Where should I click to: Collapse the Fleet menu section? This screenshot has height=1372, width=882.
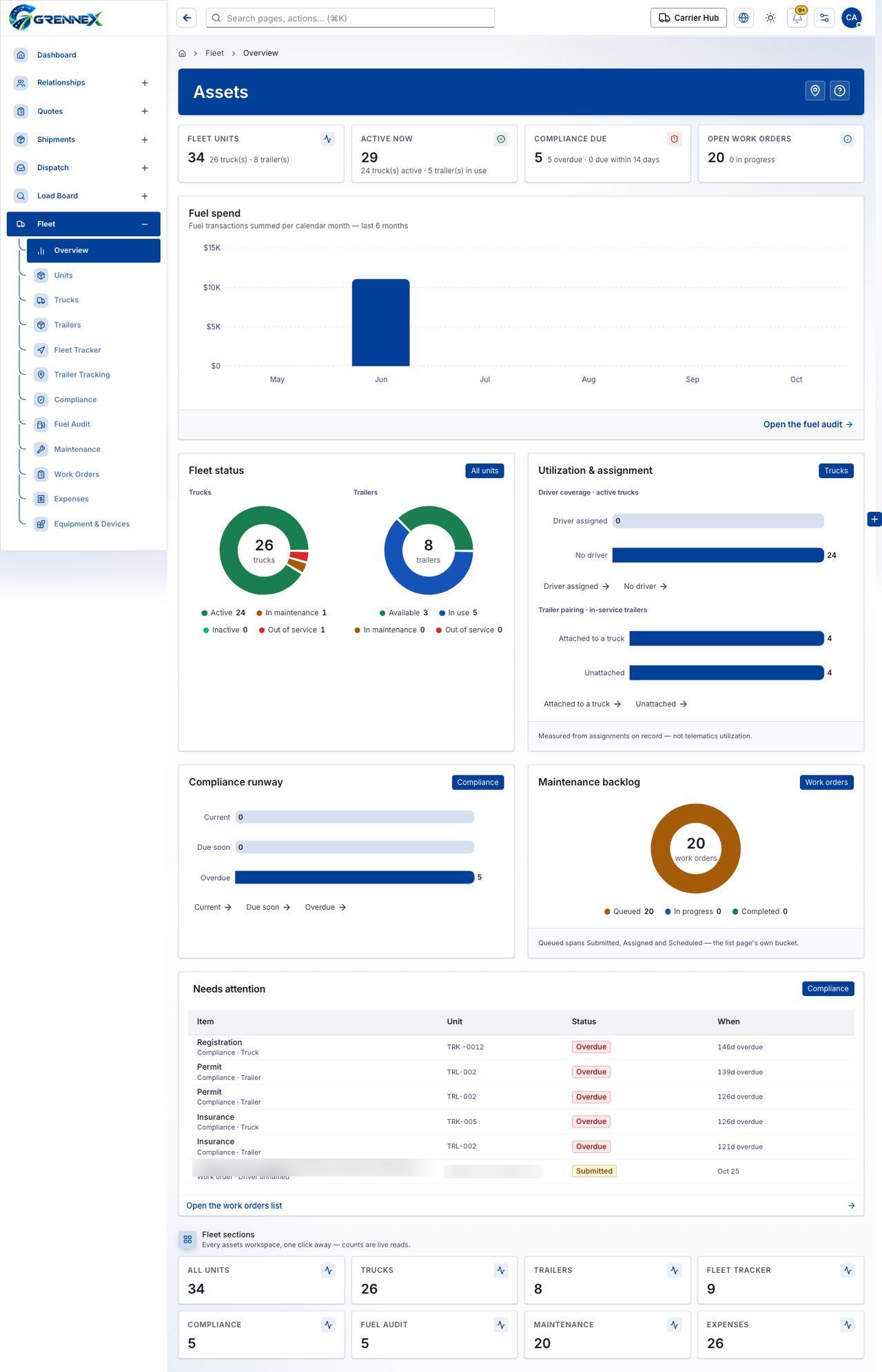point(145,224)
